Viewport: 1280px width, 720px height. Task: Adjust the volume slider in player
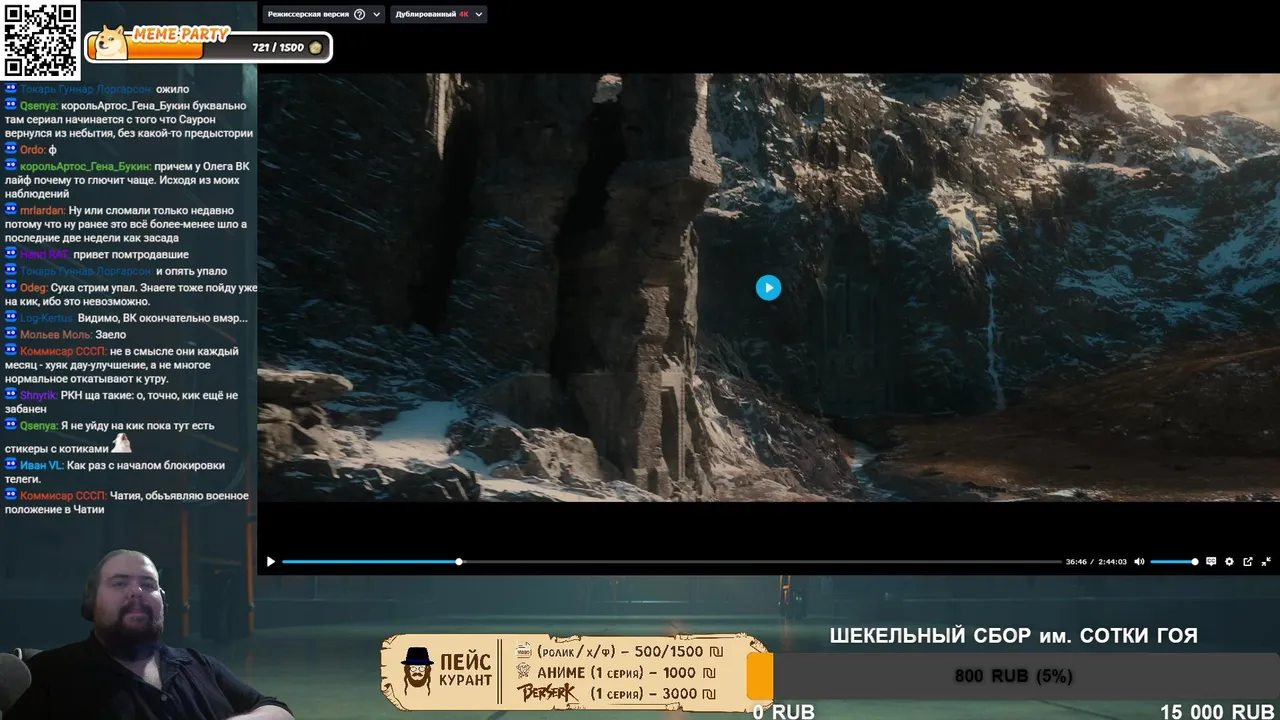(1174, 562)
